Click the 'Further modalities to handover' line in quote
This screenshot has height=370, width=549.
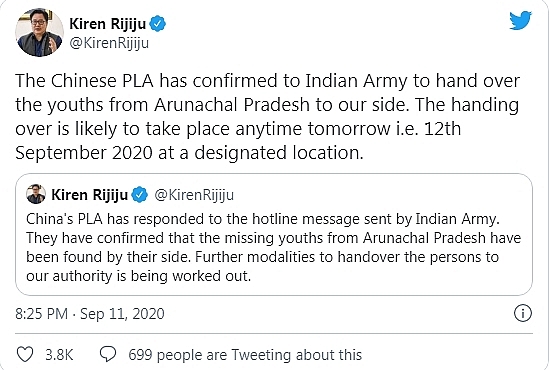coord(262,257)
